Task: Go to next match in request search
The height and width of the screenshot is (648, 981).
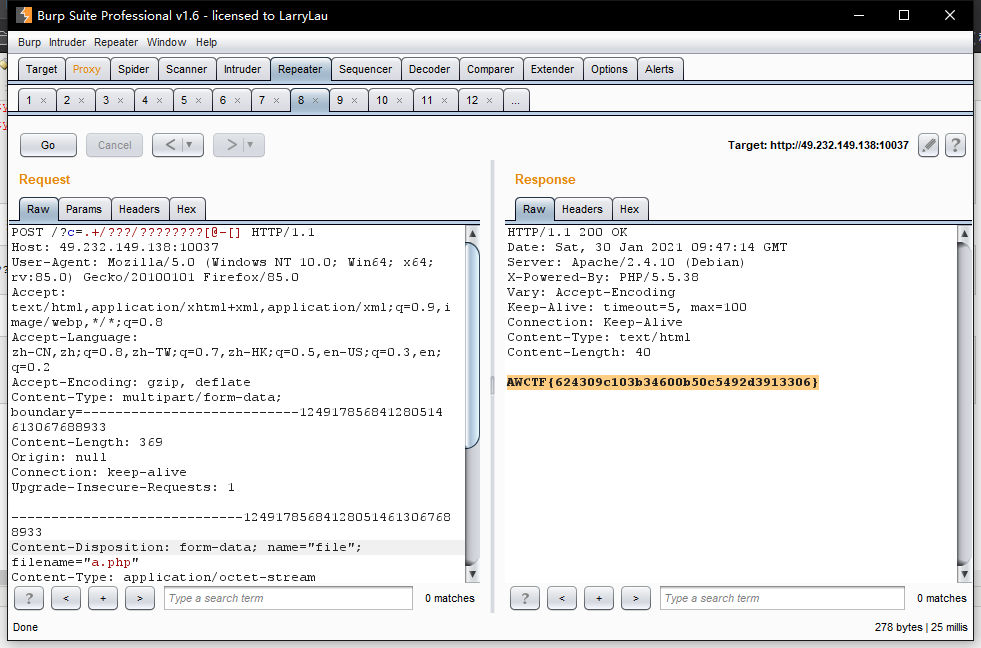Action: click(x=140, y=598)
